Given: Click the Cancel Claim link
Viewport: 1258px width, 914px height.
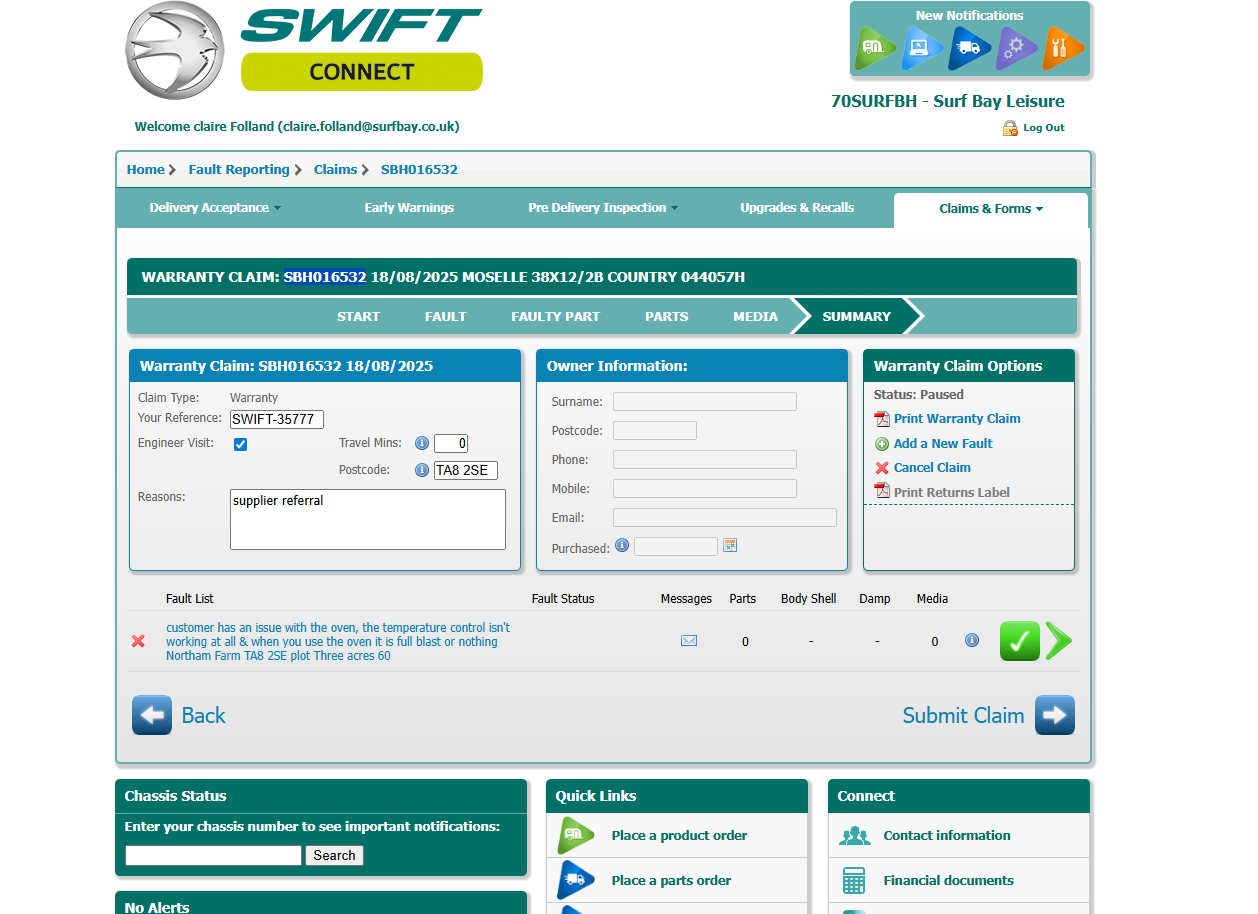Looking at the screenshot, I should 932,468.
